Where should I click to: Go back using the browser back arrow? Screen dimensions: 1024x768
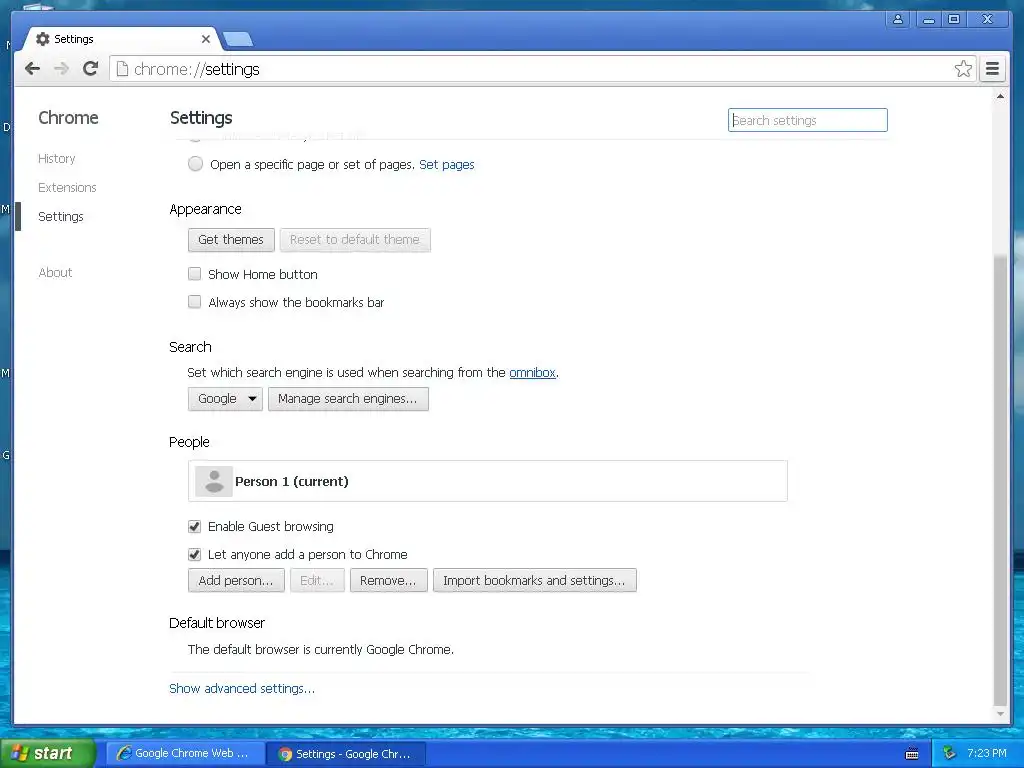(x=32, y=69)
